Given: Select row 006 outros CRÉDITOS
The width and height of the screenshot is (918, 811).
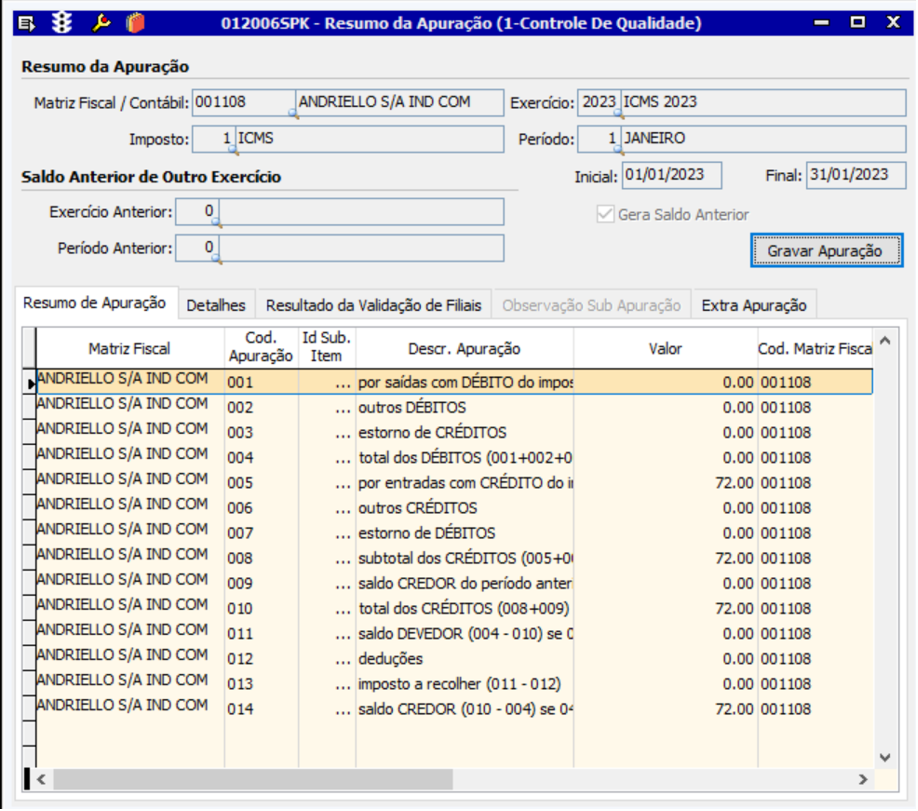Looking at the screenshot, I should (x=454, y=508).
